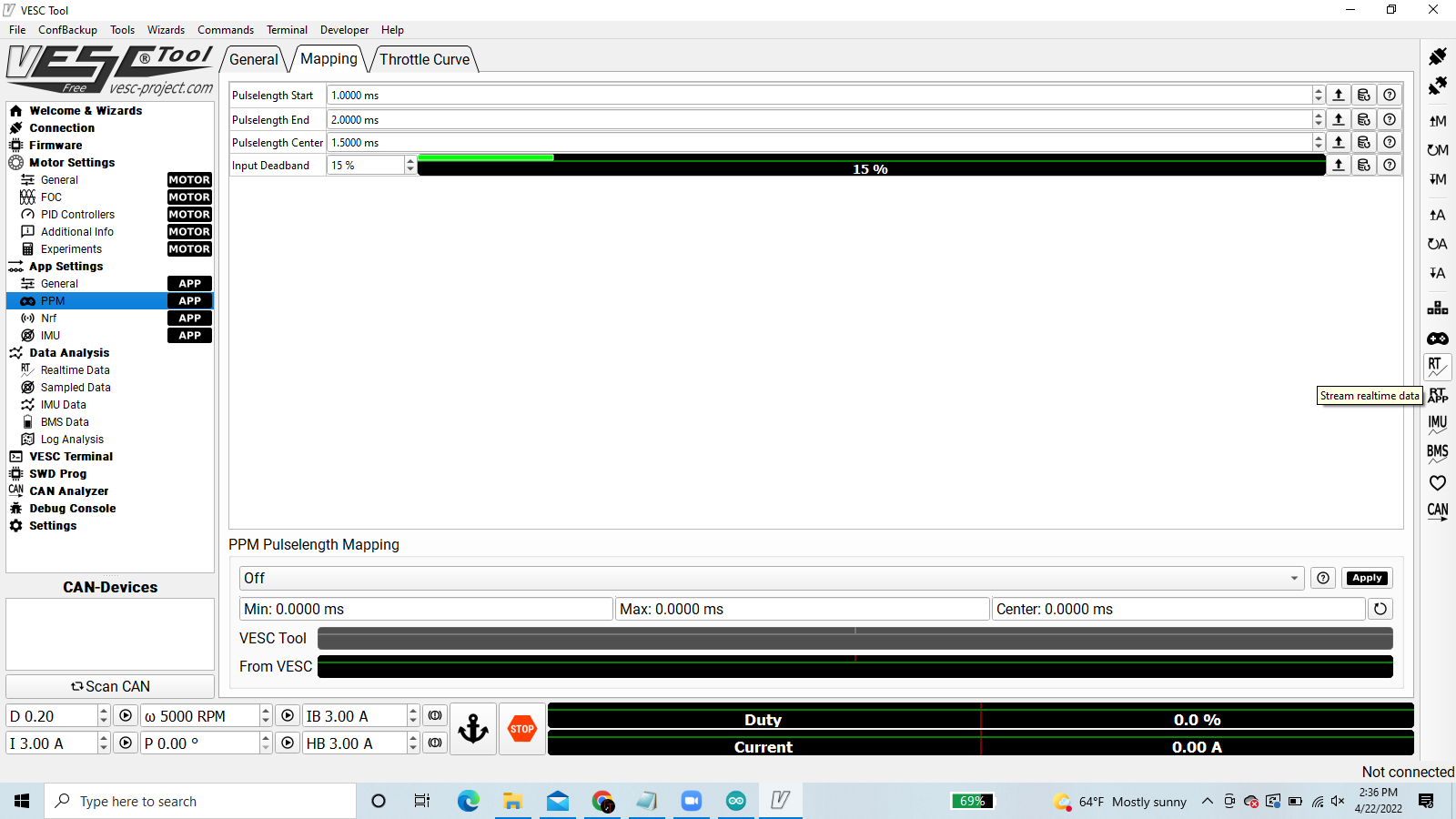The image size is (1456, 819).
Task: Select the Mapping tab
Action: pyautogui.click(x=329, y=58)
